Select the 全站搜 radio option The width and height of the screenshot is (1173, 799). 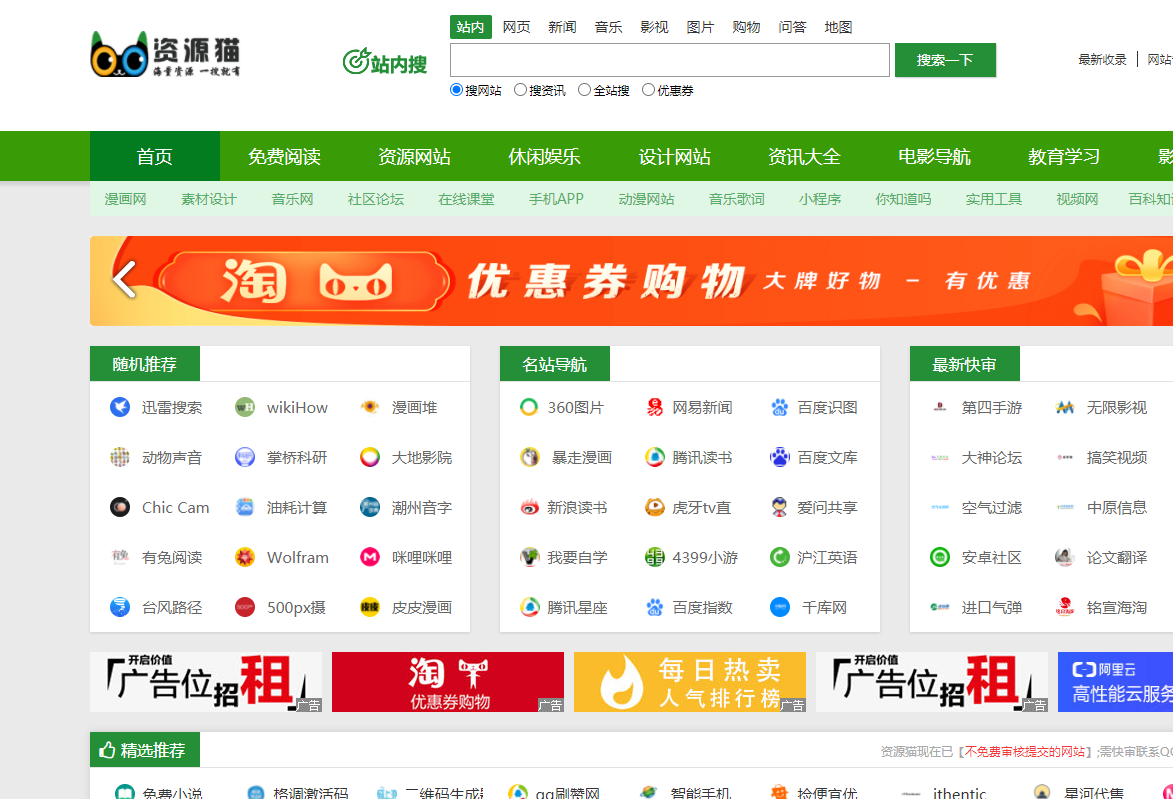[584, 90]
